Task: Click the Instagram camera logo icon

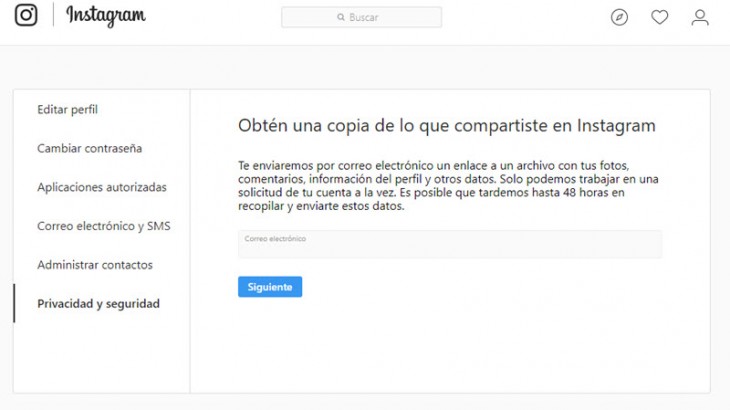Action: pyautogui.click(x=26, y=15)
